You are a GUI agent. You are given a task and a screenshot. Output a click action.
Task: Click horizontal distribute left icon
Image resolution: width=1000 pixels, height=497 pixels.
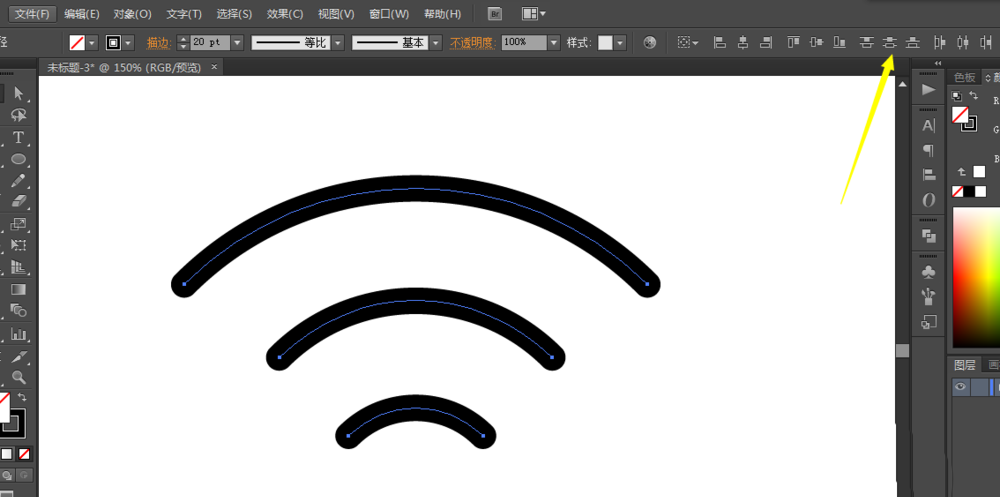(940, 43)
